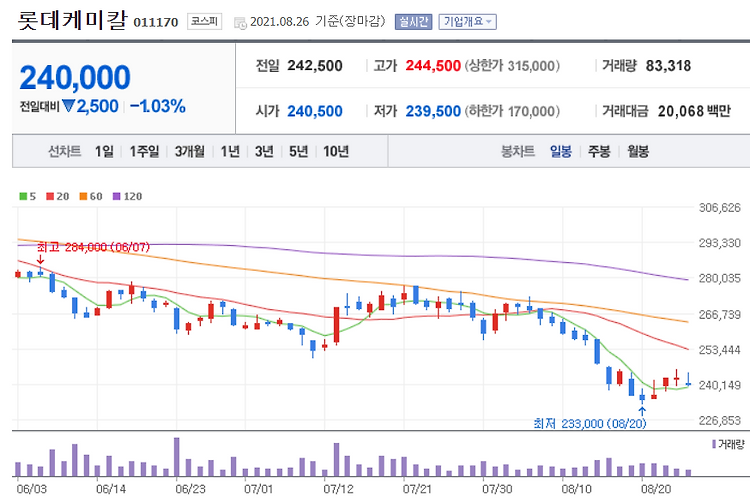
Task: Click the purple 120-day moving average swatch
Action: 116,196
